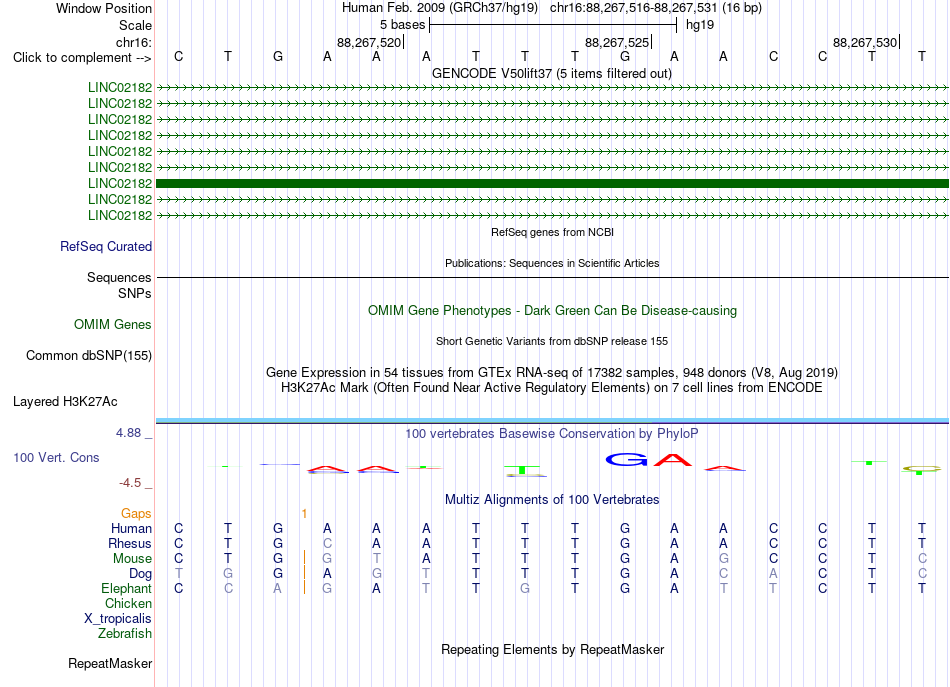Viewport: 950px width, 687px height.
Task: Click the Common dbSNP(155) track label
Action: [89, 356]
